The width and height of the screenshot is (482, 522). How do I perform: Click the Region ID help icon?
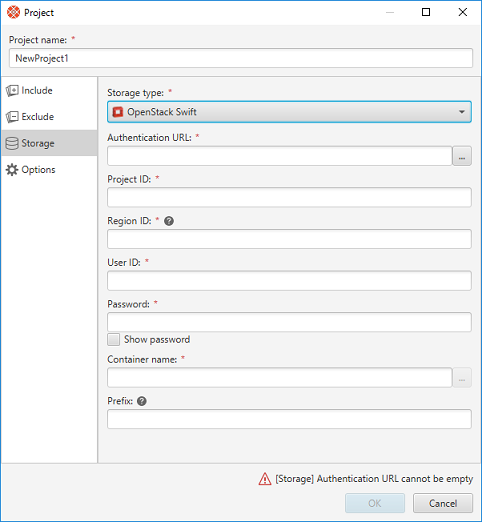(x=169, y=221)
